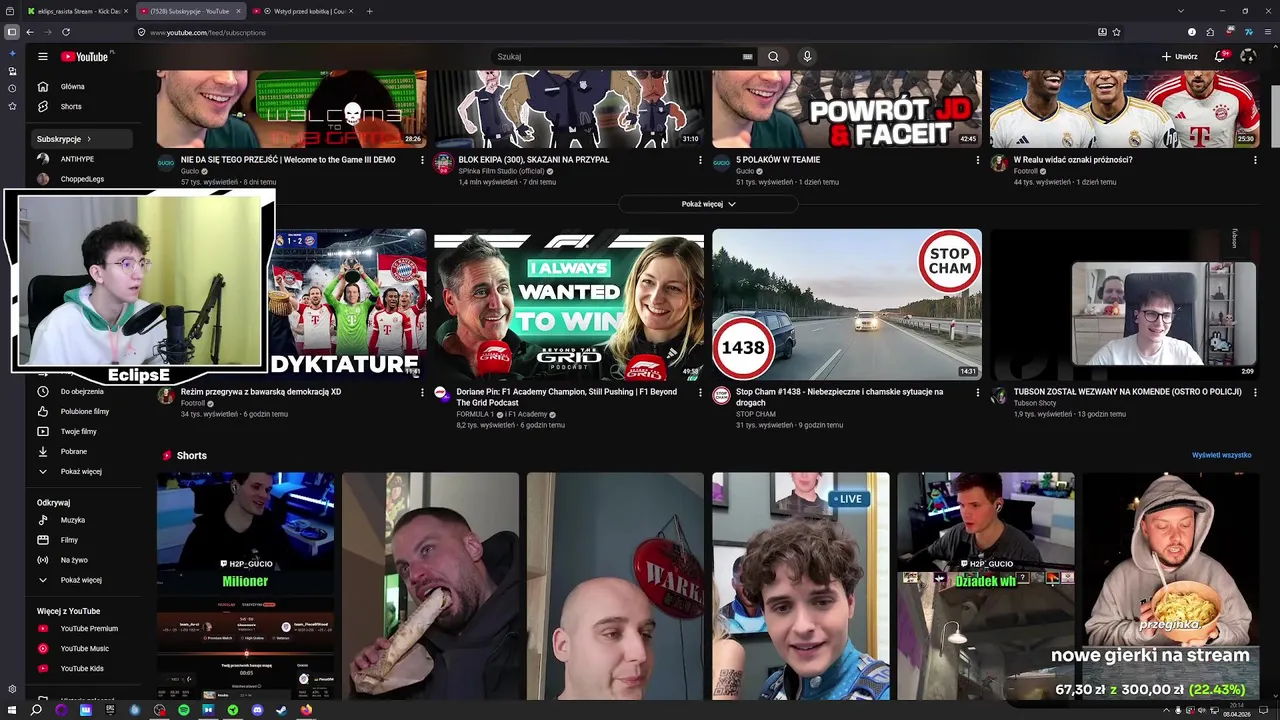Click the YouTube logo
This screenshot has width=1280, height=720.
pos(85,57)
